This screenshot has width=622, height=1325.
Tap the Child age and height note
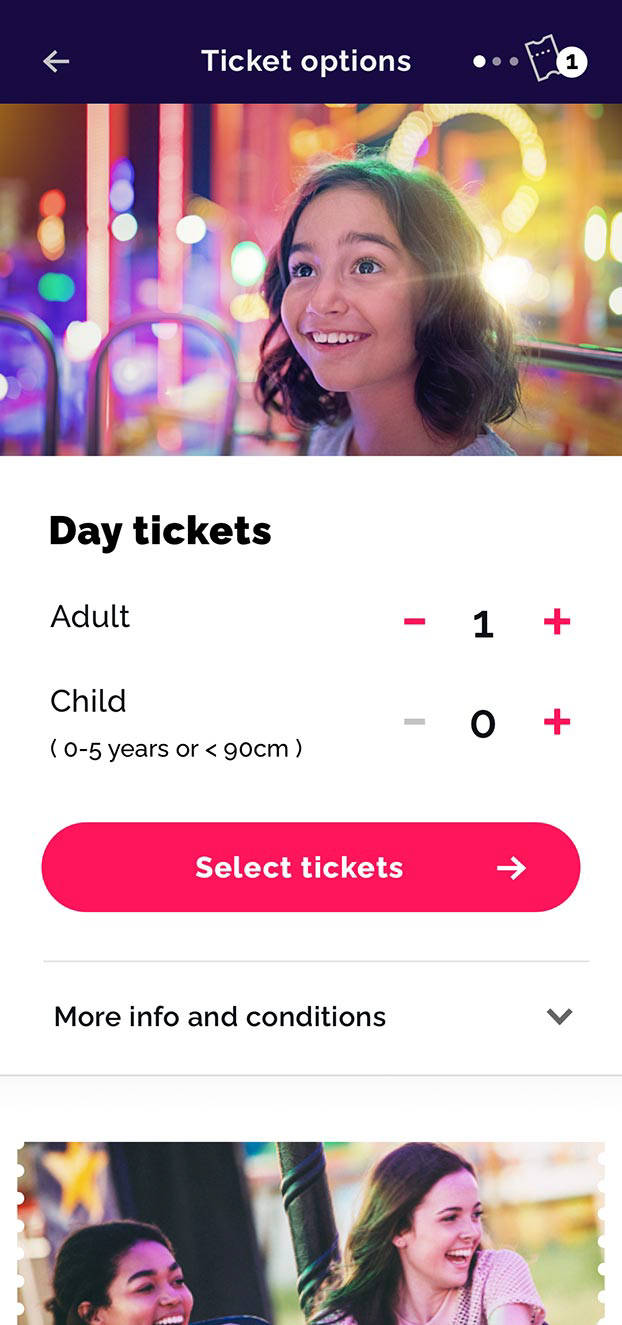pyautogui.click(x=176, y=749)
